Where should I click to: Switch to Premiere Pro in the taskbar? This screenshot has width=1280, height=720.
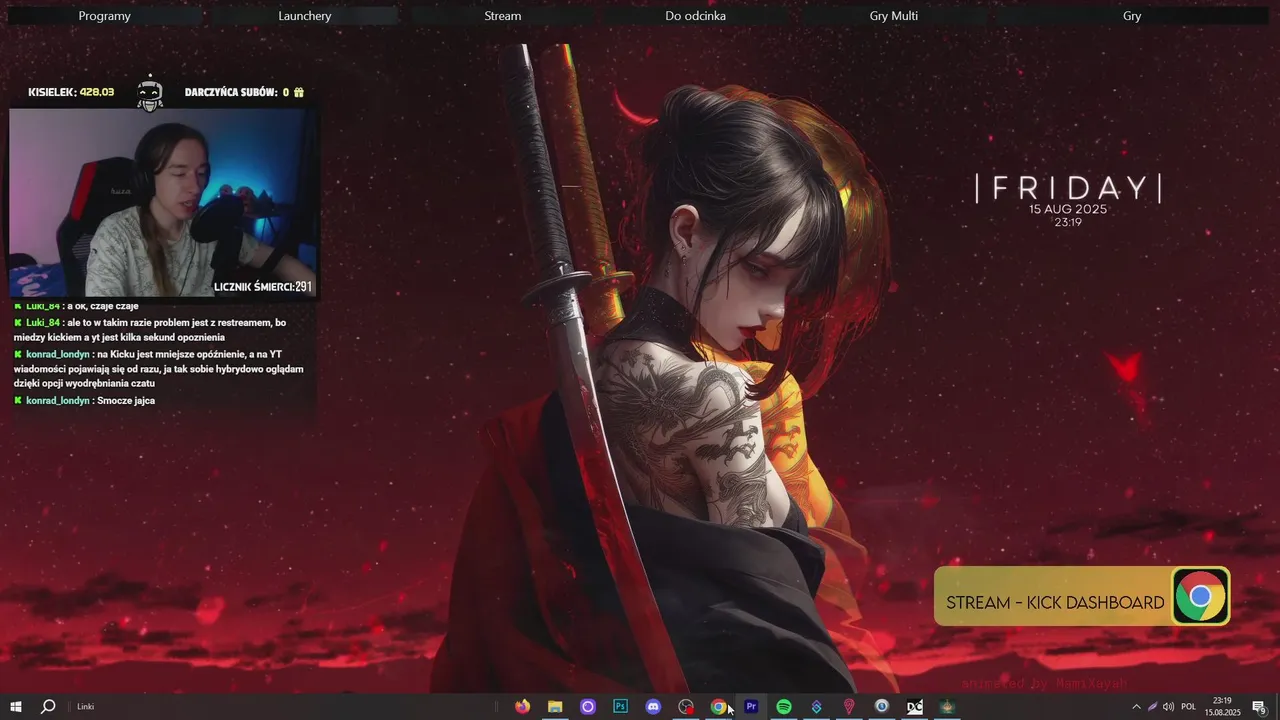coord(751,707)
